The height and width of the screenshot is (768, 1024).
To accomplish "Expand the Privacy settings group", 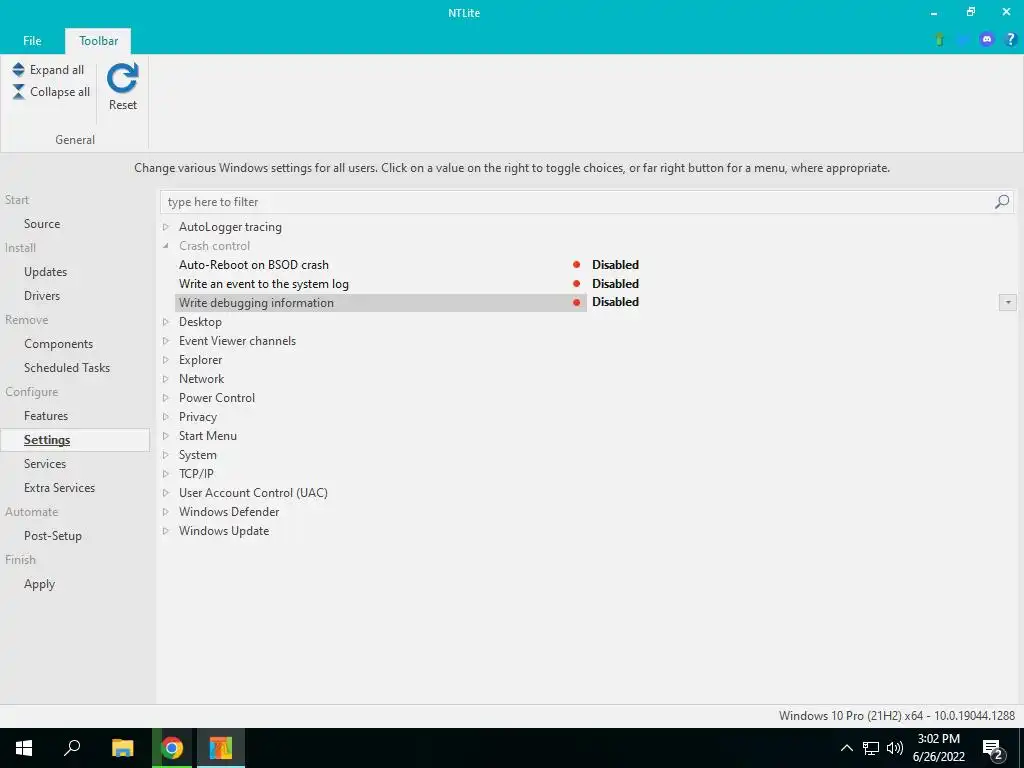I will (166, 416).
